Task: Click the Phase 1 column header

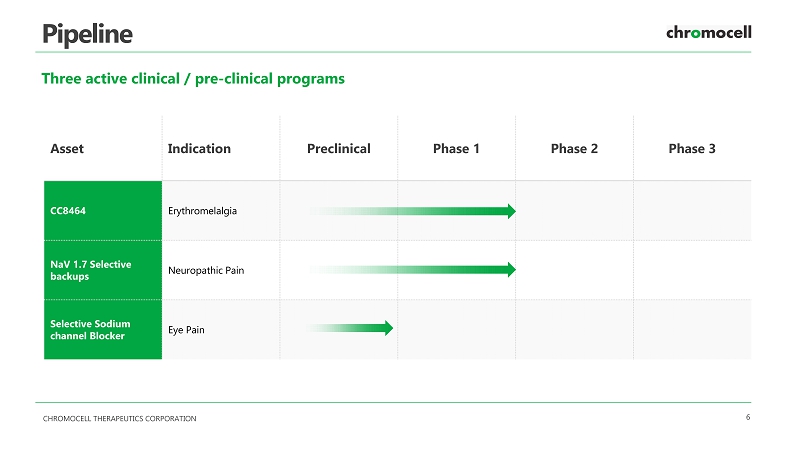Action: click(x=456, y=149)
